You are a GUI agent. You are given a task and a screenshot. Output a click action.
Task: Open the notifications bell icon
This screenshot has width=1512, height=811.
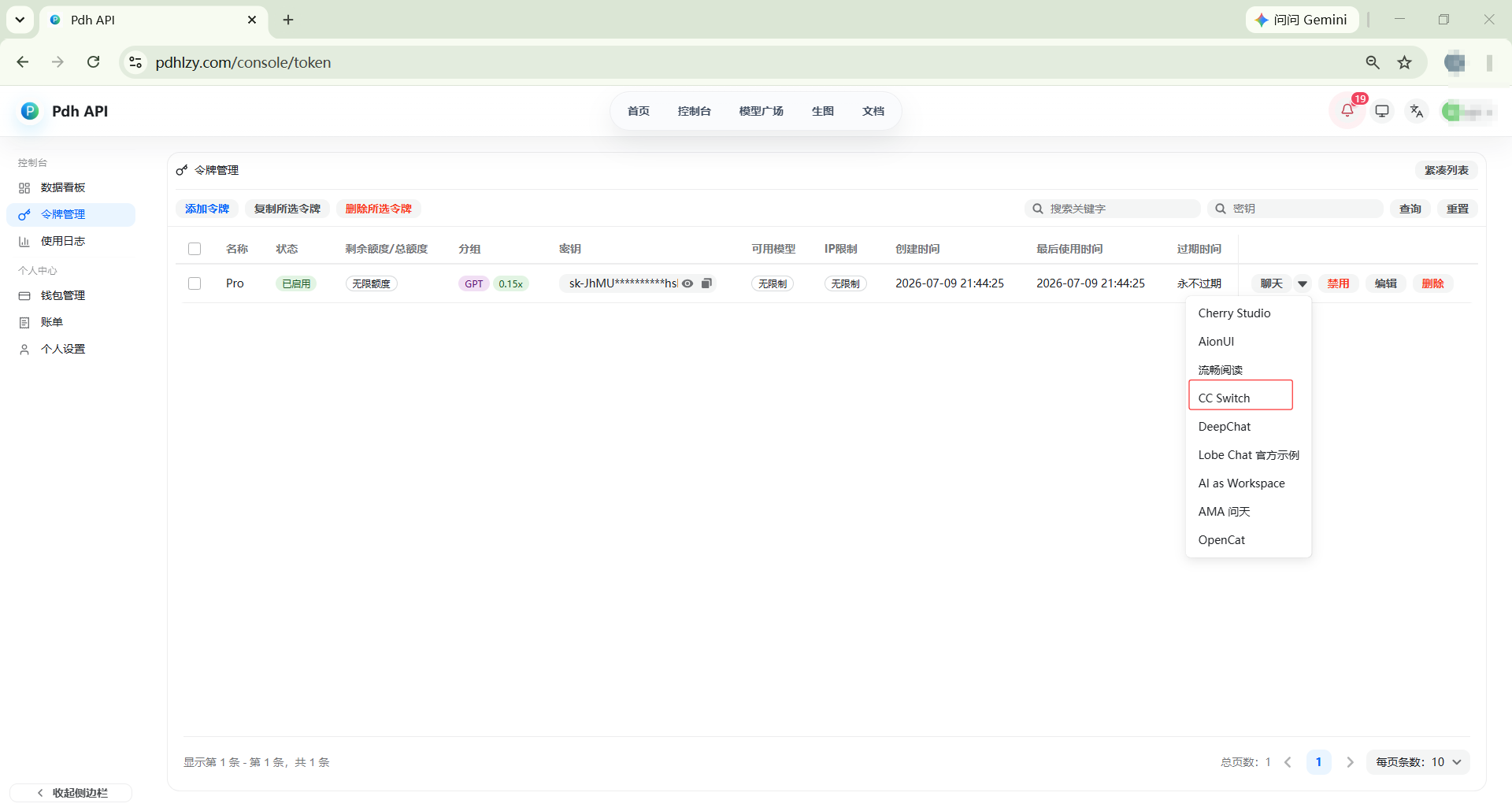click(x=1347, y=111)
